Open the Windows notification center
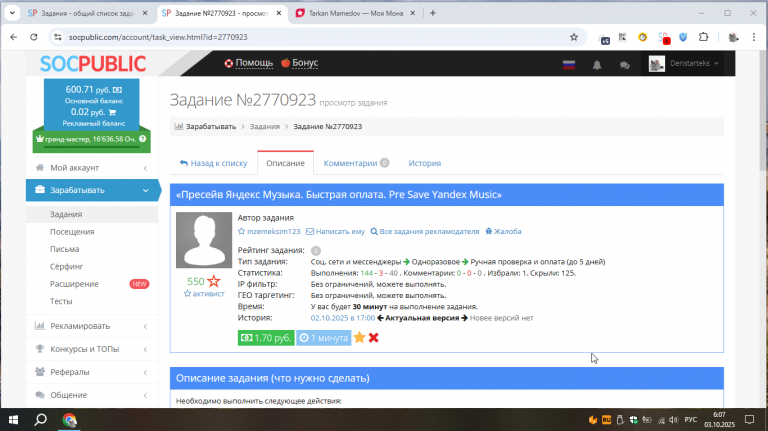Image resolution: width=768 pixels, height=431 pixels. (749, 420)
